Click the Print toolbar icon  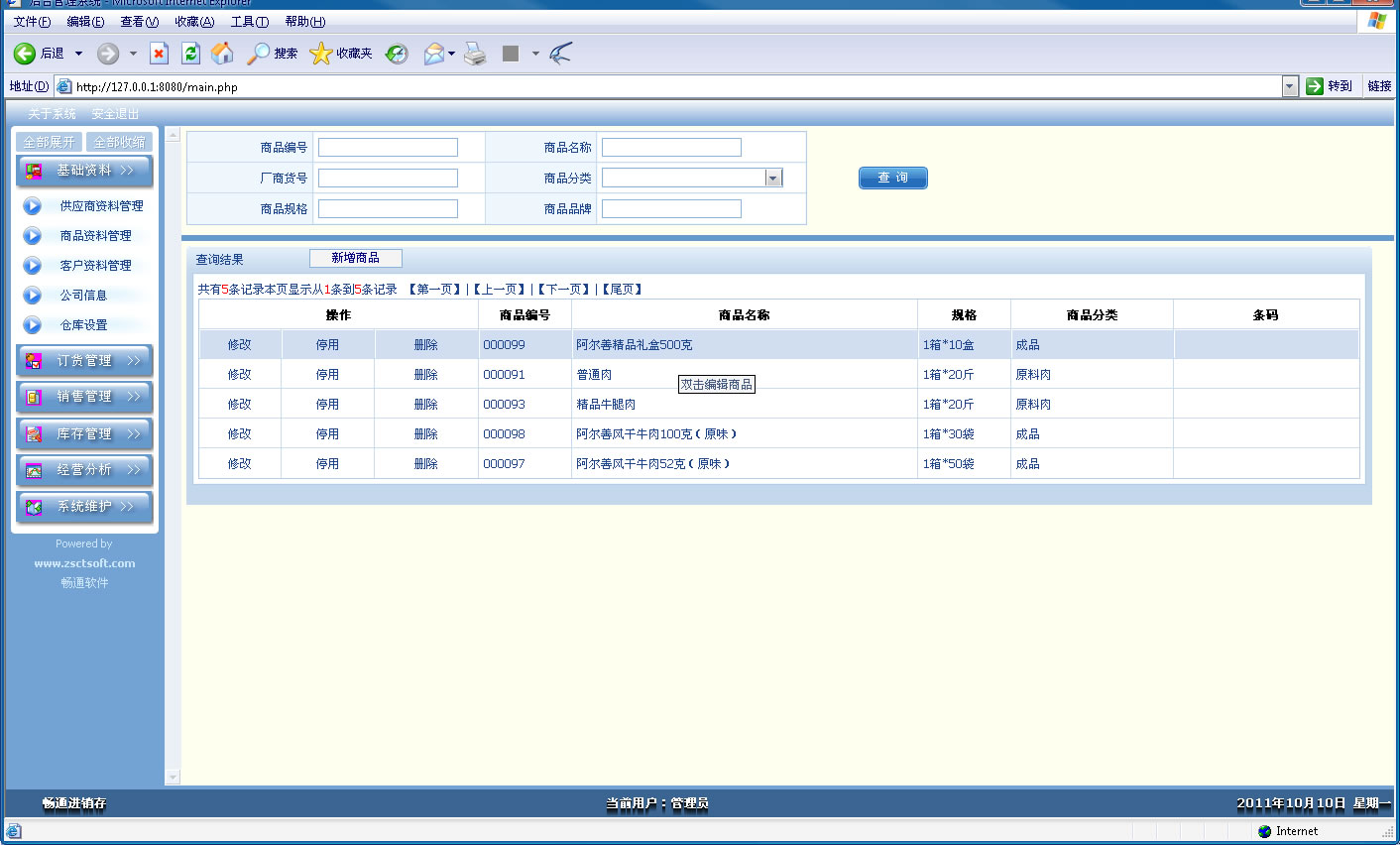click(x=476, y=54)
